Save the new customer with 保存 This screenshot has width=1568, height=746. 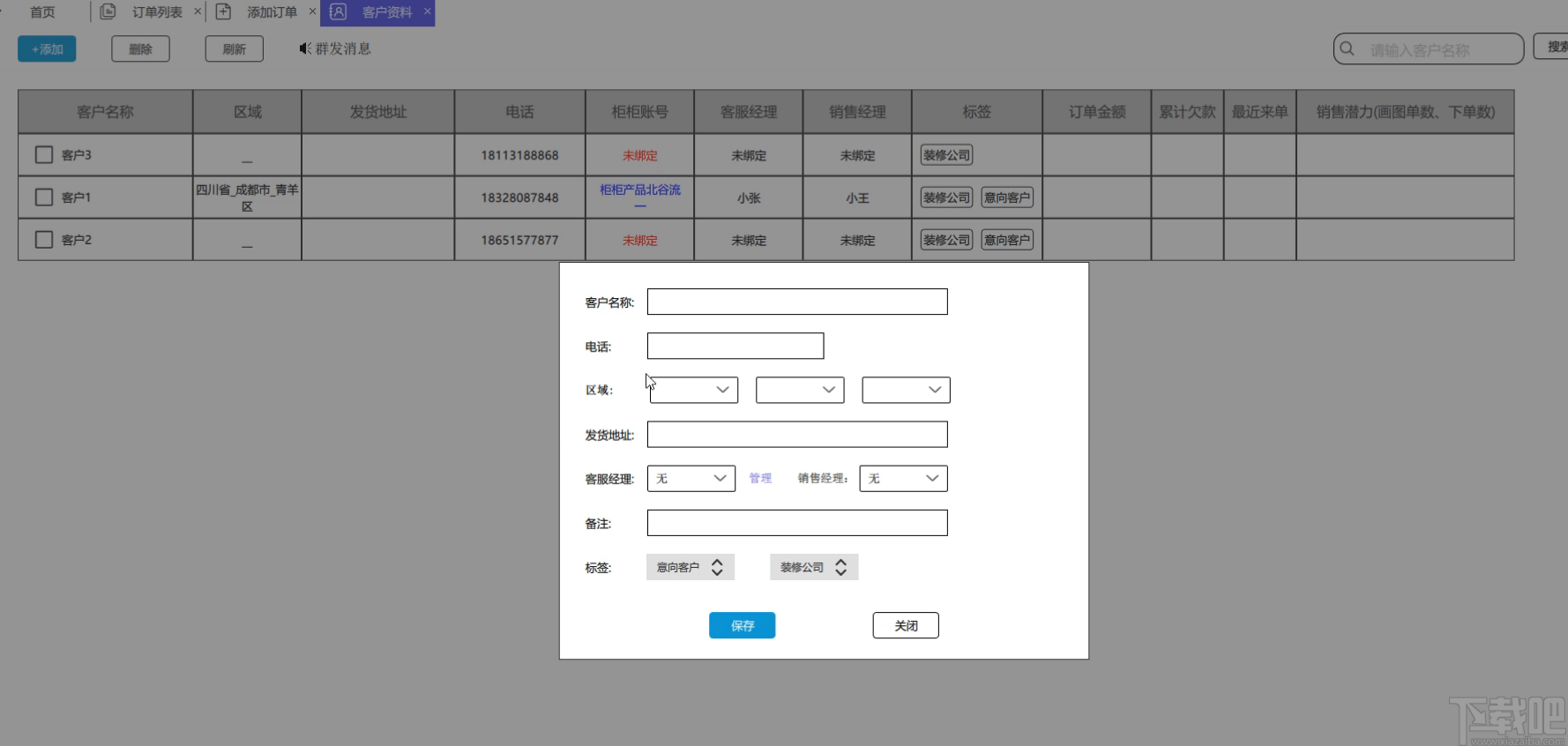click(x=742, y=625)
